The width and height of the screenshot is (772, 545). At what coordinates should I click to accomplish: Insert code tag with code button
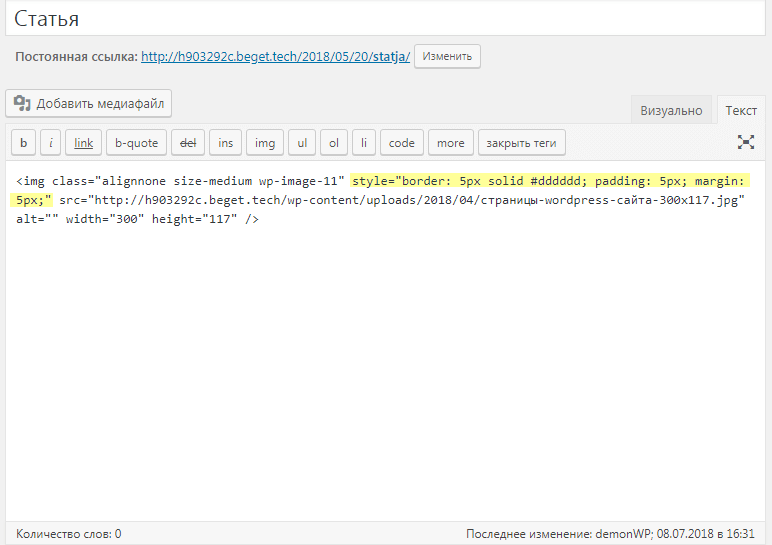402,143
